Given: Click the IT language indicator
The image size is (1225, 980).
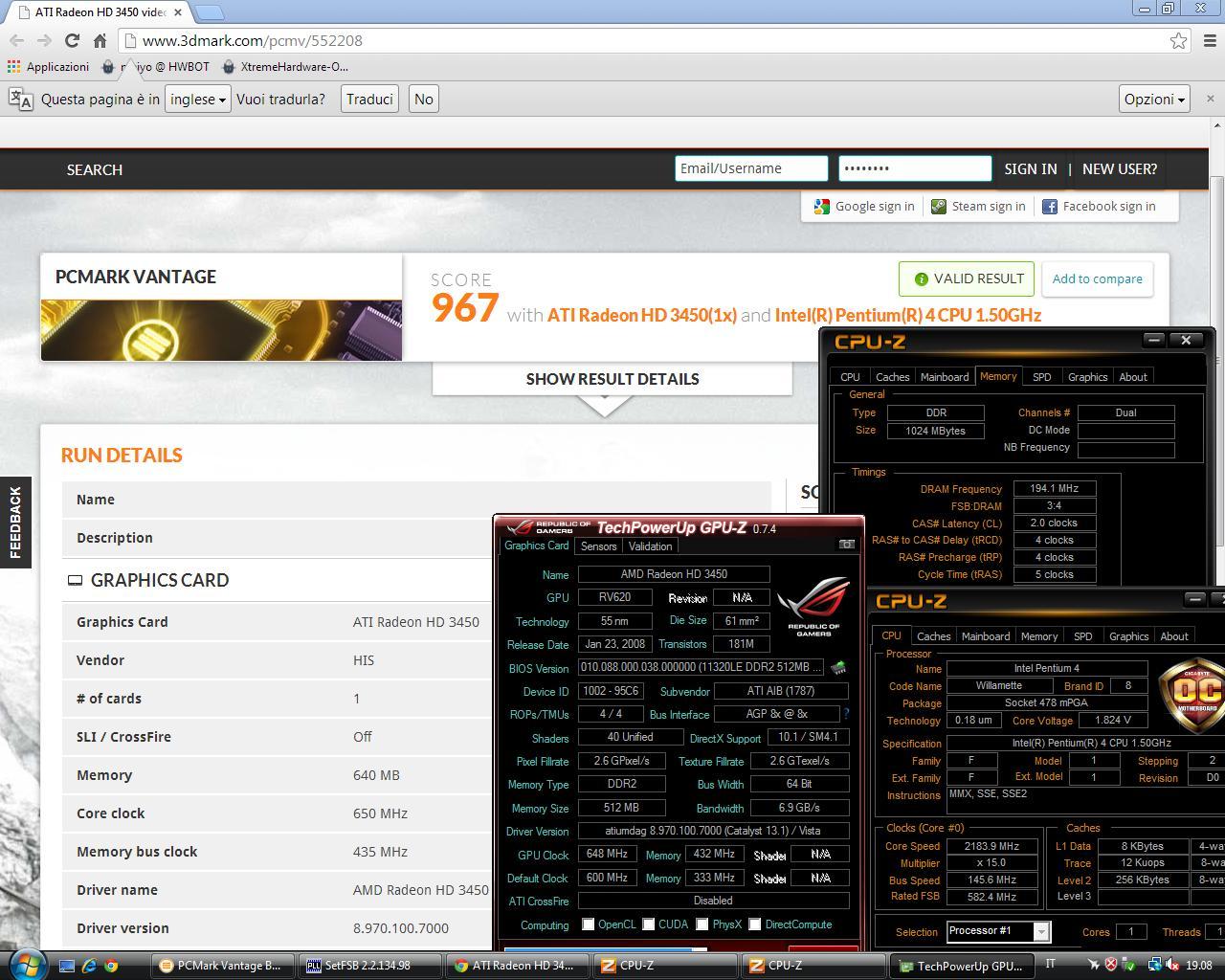Looking at the screenshot, I should pos(1051,965).
